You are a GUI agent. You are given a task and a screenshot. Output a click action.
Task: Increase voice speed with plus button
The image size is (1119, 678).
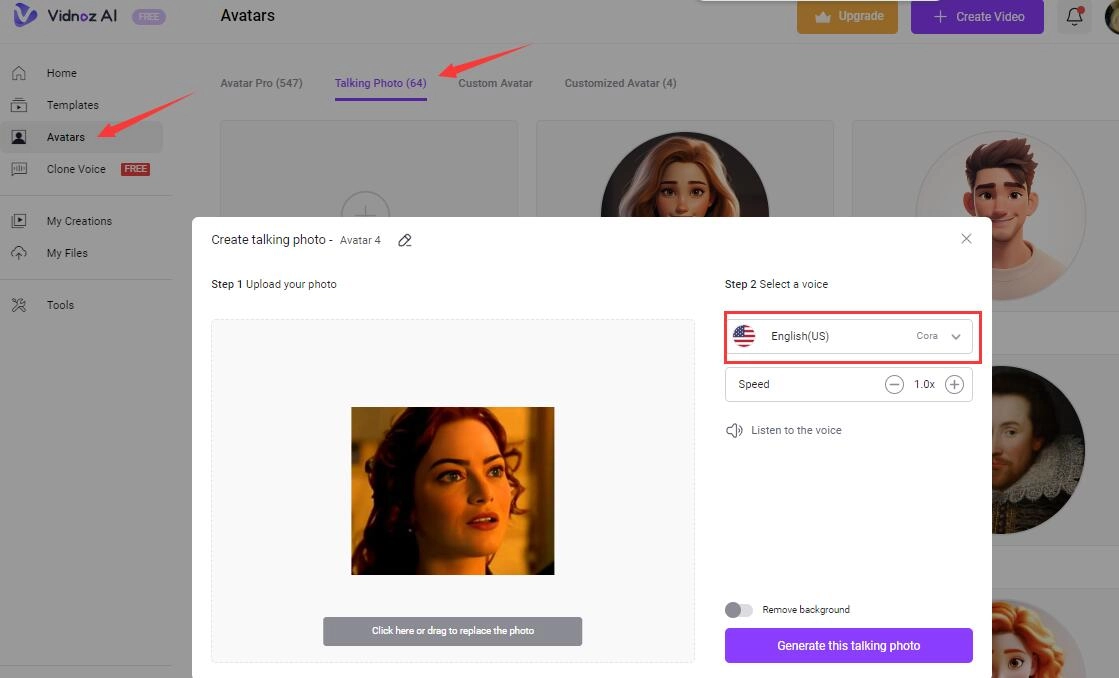click(x=954, y=385)
